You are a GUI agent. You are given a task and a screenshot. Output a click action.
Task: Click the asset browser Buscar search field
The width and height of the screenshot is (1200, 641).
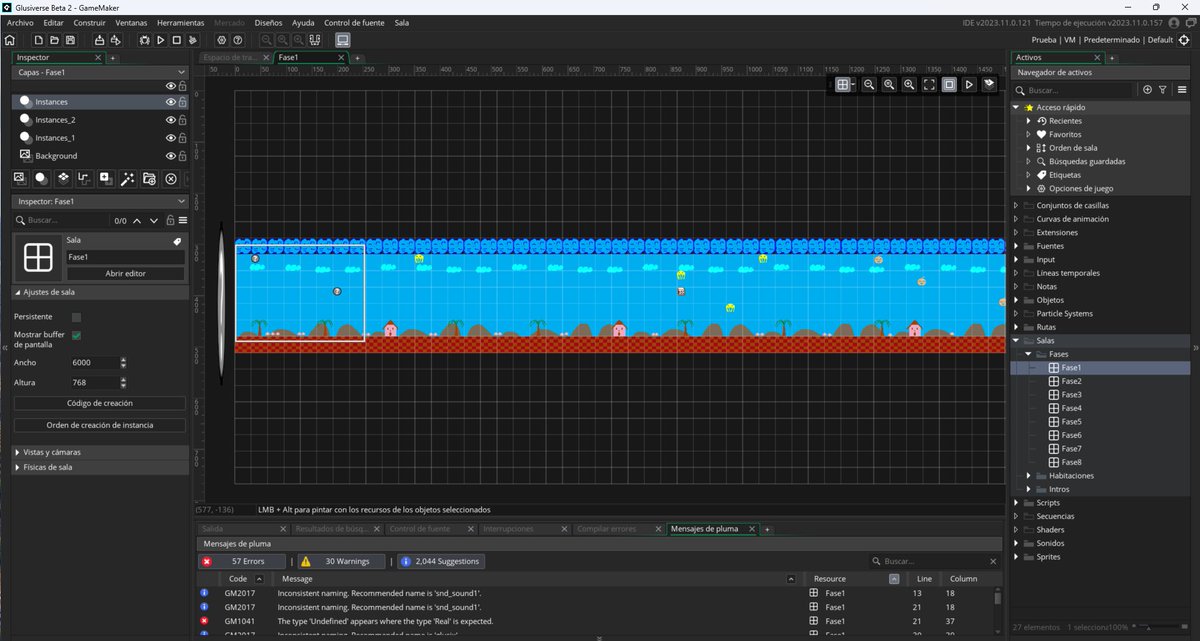coord(1076,90)
